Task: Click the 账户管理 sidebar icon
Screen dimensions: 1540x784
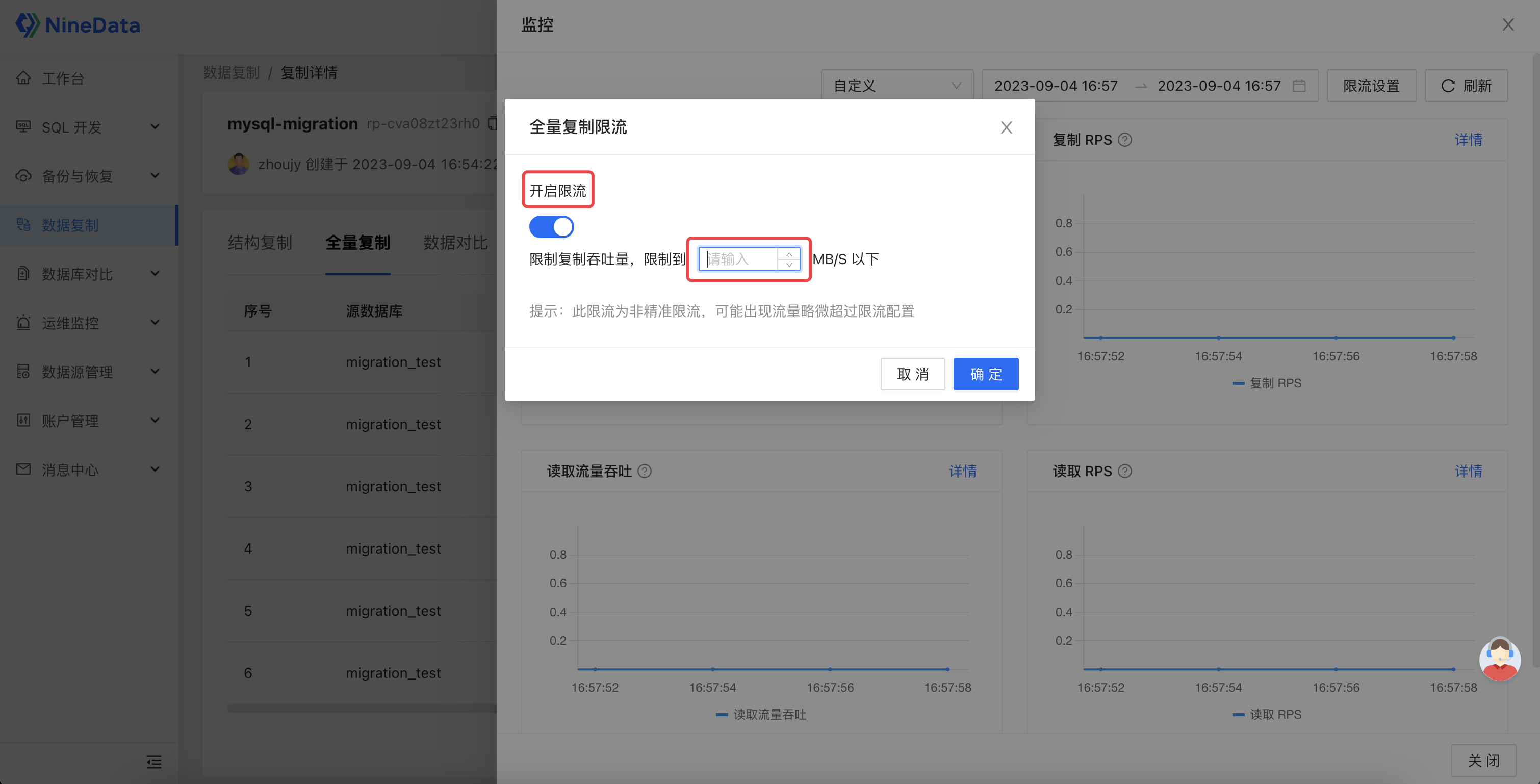Action: click(x=23, y=420)
